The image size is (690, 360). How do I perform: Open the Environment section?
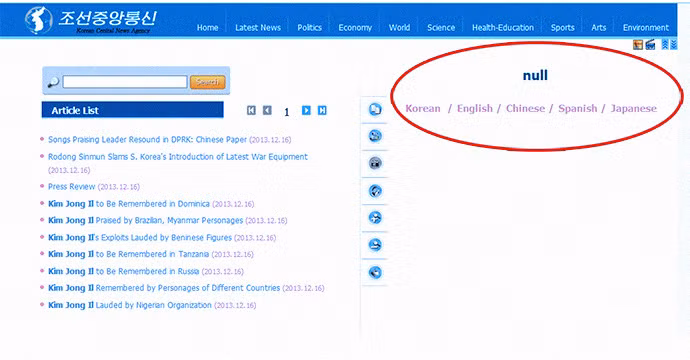[x=646, y=27]
